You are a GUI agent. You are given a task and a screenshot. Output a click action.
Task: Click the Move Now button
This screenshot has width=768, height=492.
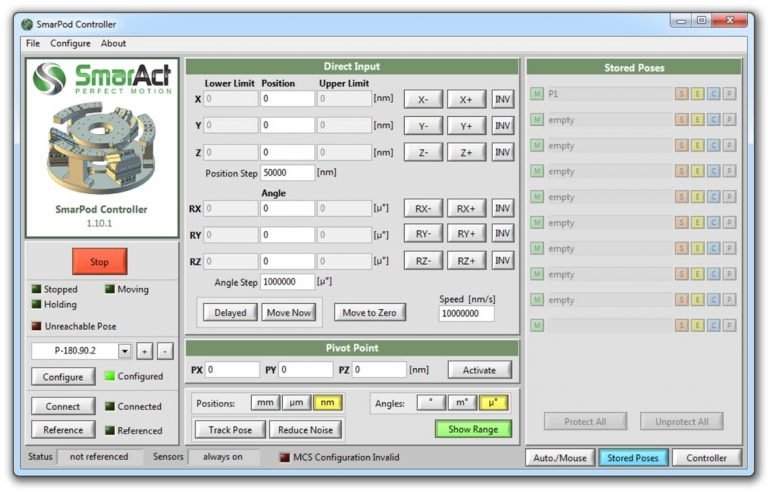click(x=288, y=313)
